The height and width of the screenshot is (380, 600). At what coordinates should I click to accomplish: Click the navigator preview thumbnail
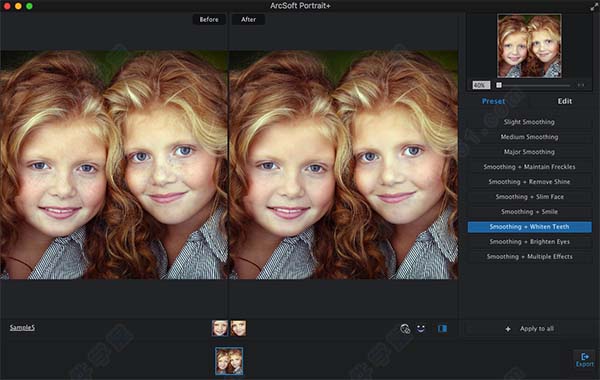pyautogui.click(x=529, y=46)
